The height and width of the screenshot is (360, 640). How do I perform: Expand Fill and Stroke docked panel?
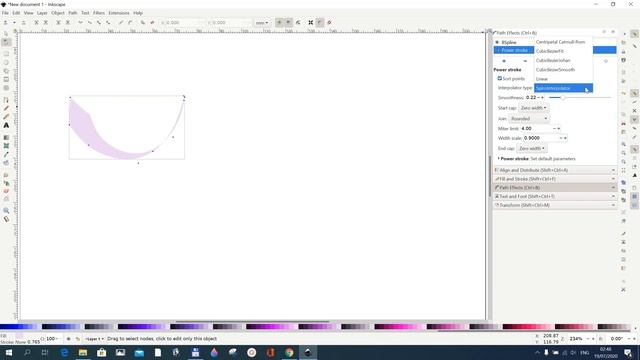pyautogui.click(x=555, y=179)
